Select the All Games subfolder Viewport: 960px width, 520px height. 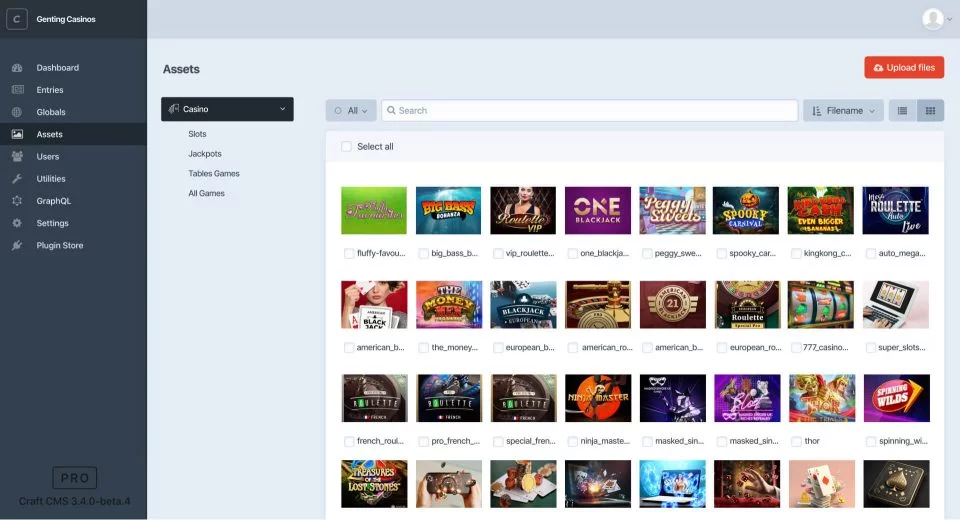coord(206,193)
